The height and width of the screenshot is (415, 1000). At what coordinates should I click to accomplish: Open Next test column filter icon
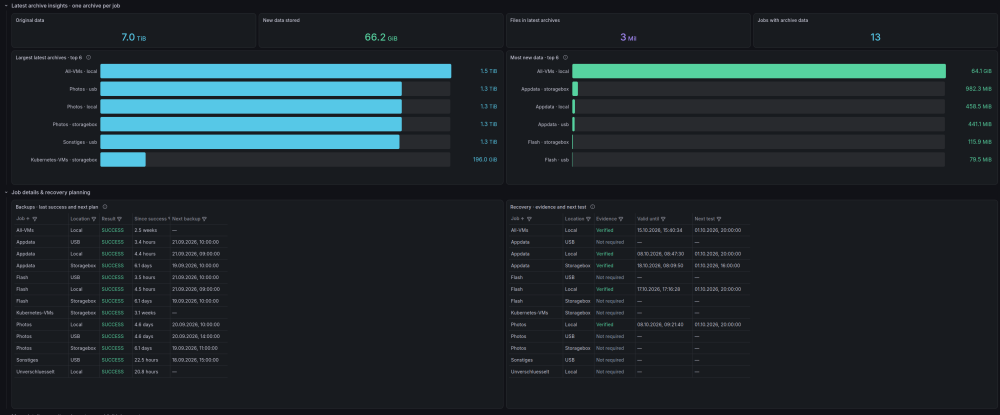(x=718, y=219)
